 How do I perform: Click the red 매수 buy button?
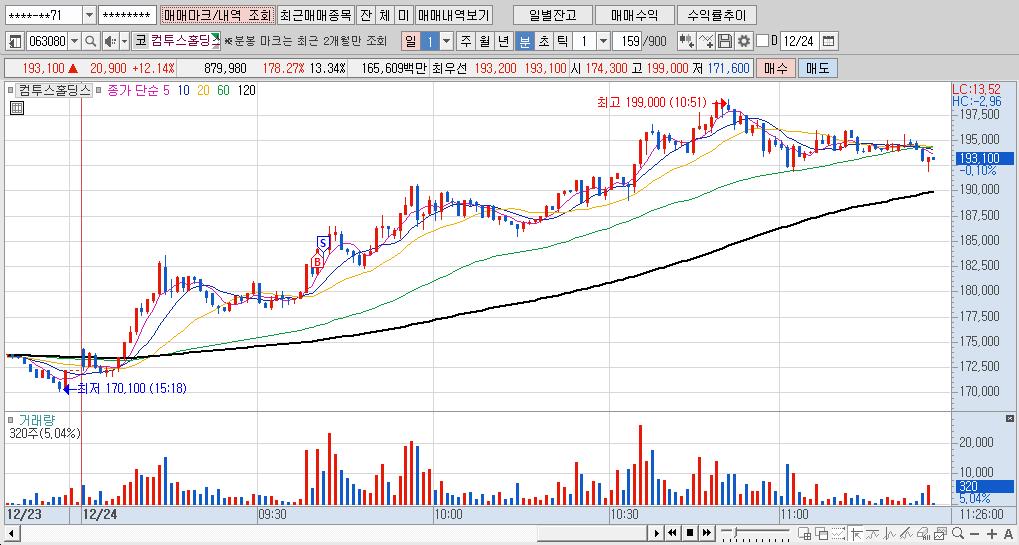click(x=775, y=68)
